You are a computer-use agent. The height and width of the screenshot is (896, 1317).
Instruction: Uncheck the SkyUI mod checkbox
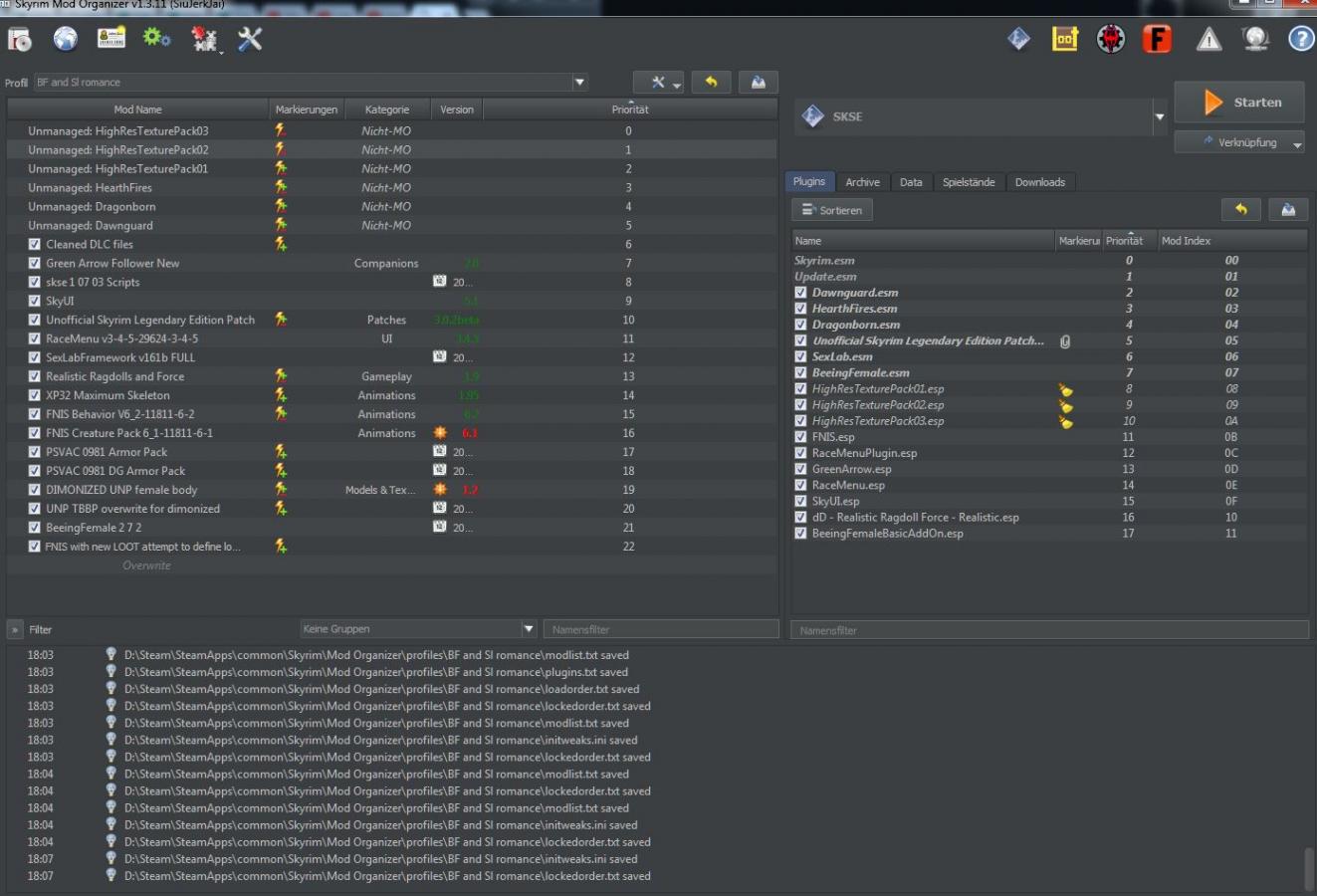(x=35, y=301)
